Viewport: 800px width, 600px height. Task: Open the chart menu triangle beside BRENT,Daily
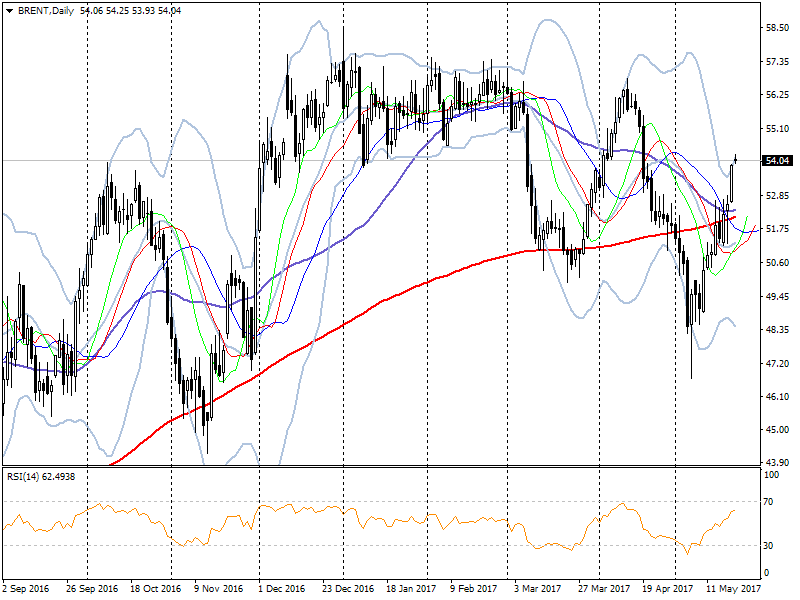coord(9,11)
